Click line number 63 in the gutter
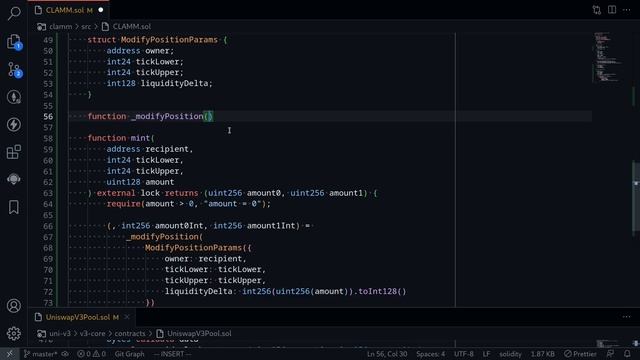Screen dimensions: 640x360 [48, 193]
